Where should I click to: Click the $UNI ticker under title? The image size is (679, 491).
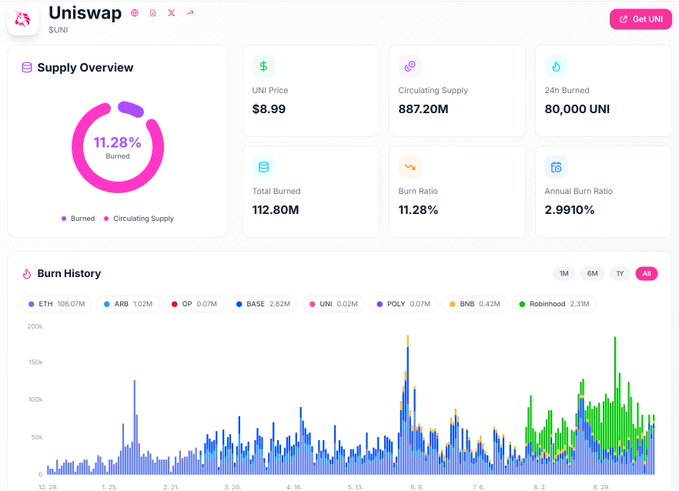(58, 30)
